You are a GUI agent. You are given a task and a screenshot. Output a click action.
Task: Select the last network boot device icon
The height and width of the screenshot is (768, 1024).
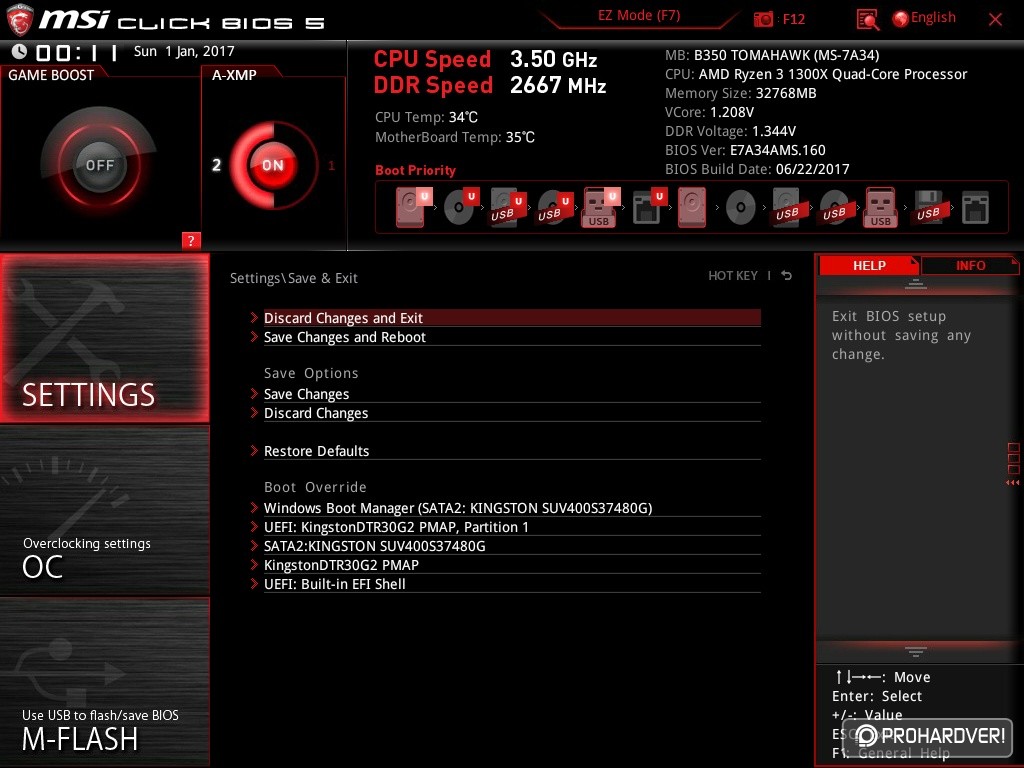(975, 208)
